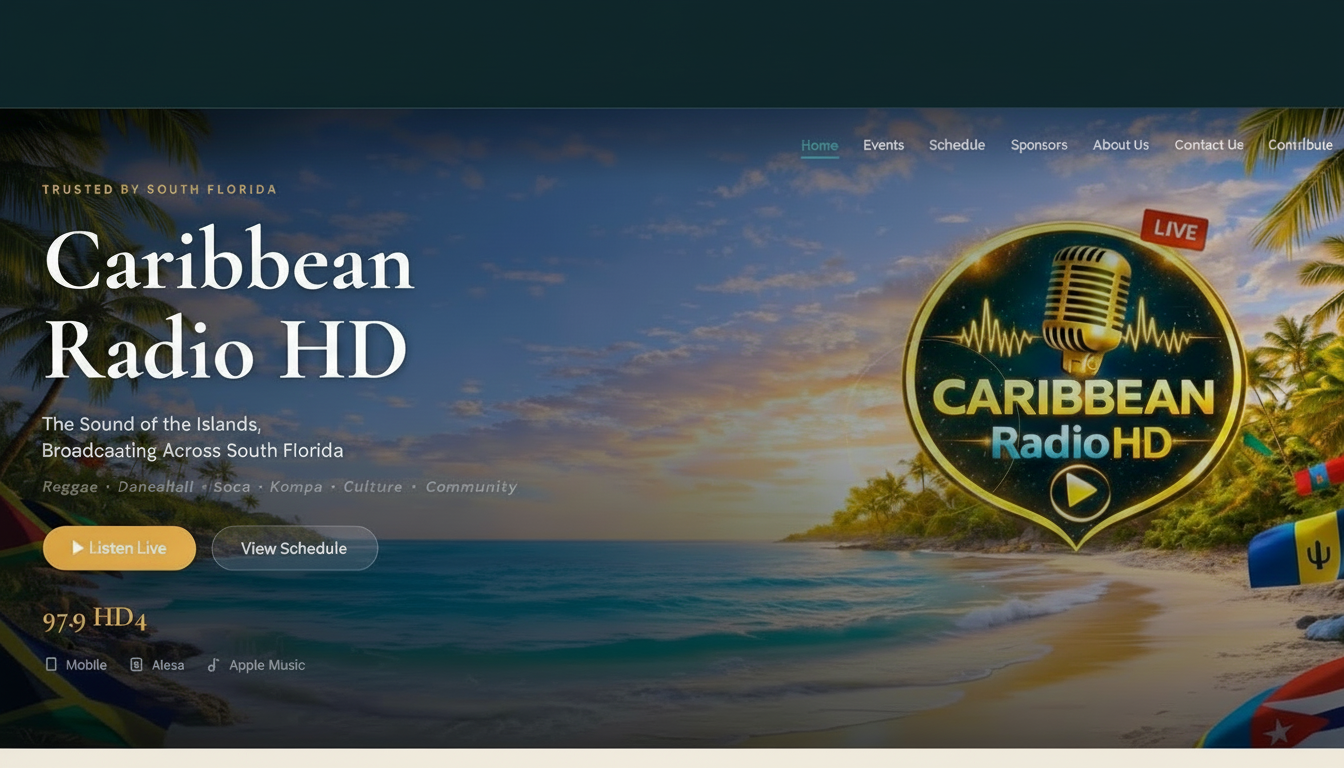The width and height of the screenshot is (1344, 768).
Task: Click the View Schedule button
Action: click(294, 547)
